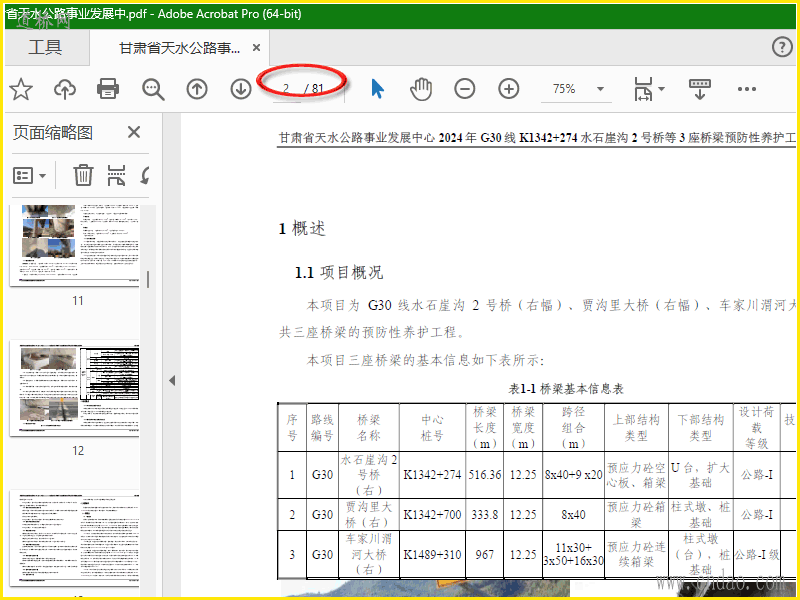
Task: Click the page 11 label
Action: 78,301
